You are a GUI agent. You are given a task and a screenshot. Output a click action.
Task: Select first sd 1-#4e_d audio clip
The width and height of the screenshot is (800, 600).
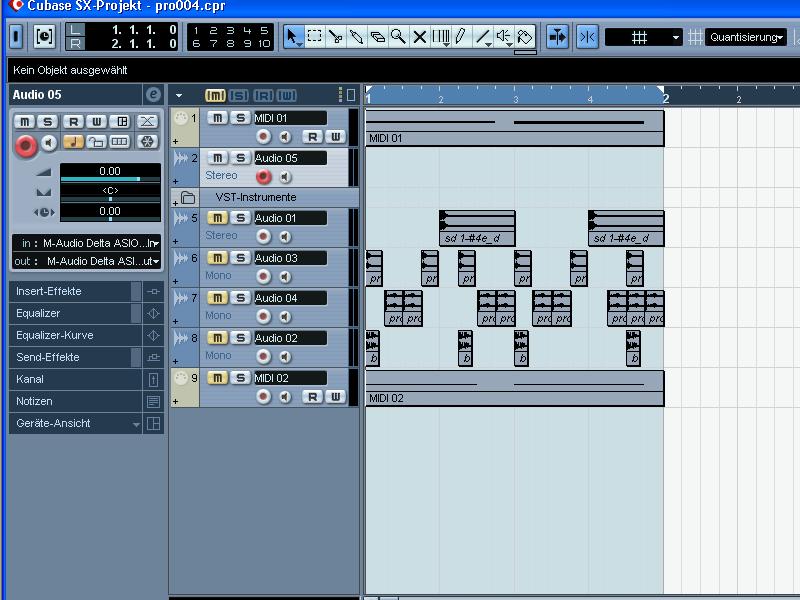point(477,228)
